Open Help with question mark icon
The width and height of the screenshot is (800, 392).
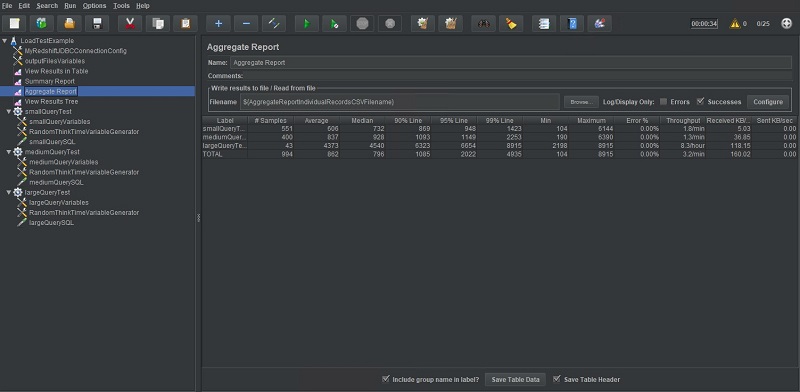572,23
